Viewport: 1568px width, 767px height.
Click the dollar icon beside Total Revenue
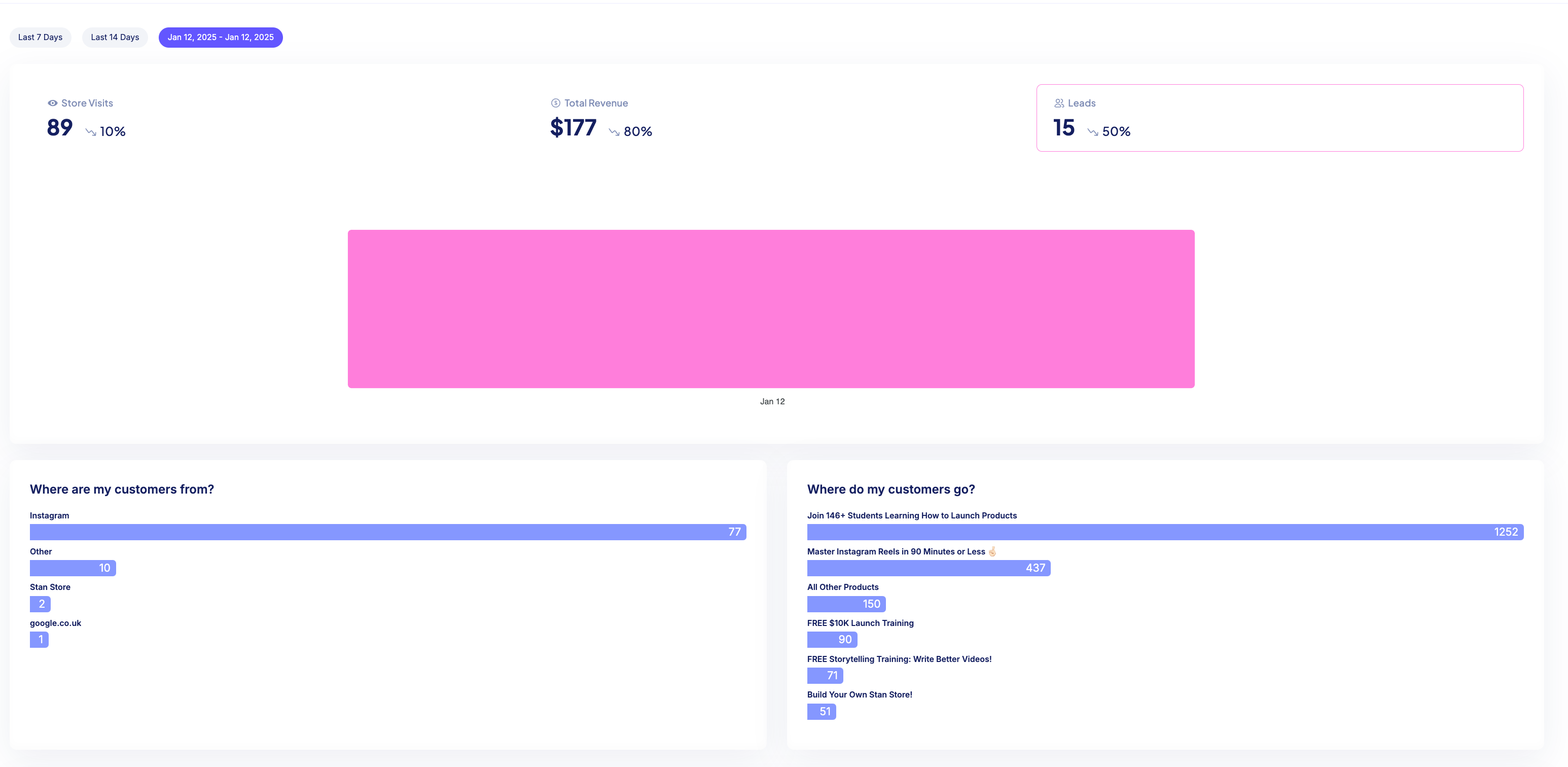(555, 103)
